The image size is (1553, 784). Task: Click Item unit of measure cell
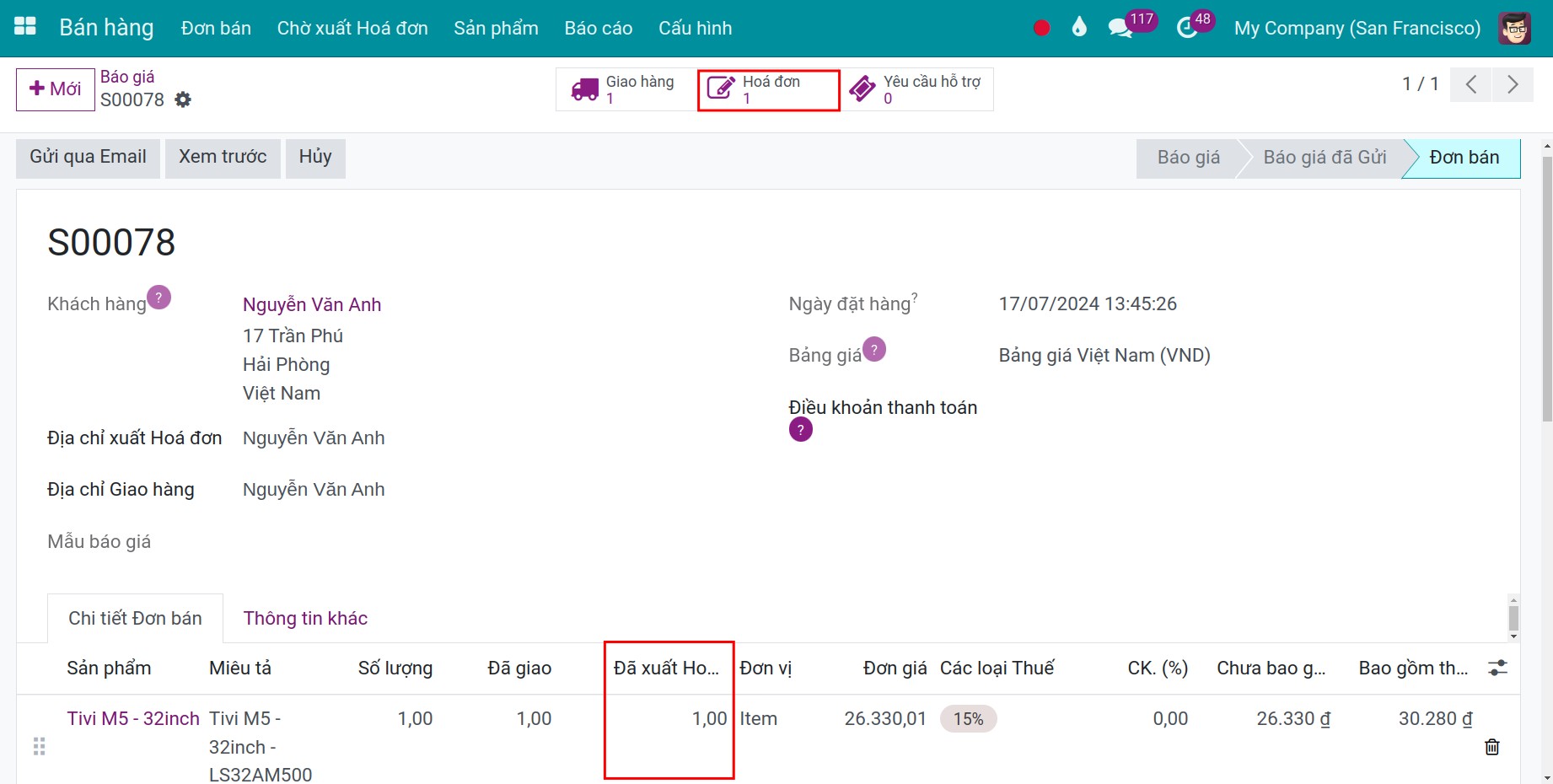click(759, 719)
